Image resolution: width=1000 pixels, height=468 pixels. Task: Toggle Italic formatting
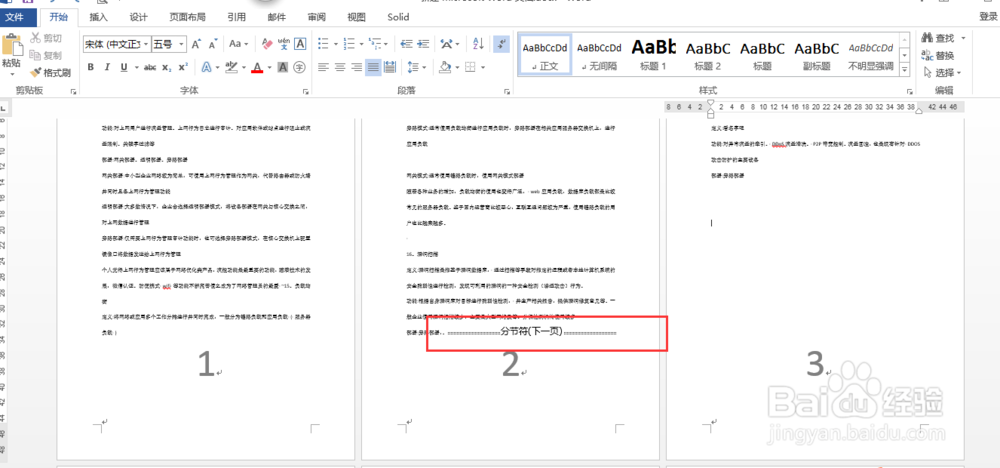click(x=107, y=67)
